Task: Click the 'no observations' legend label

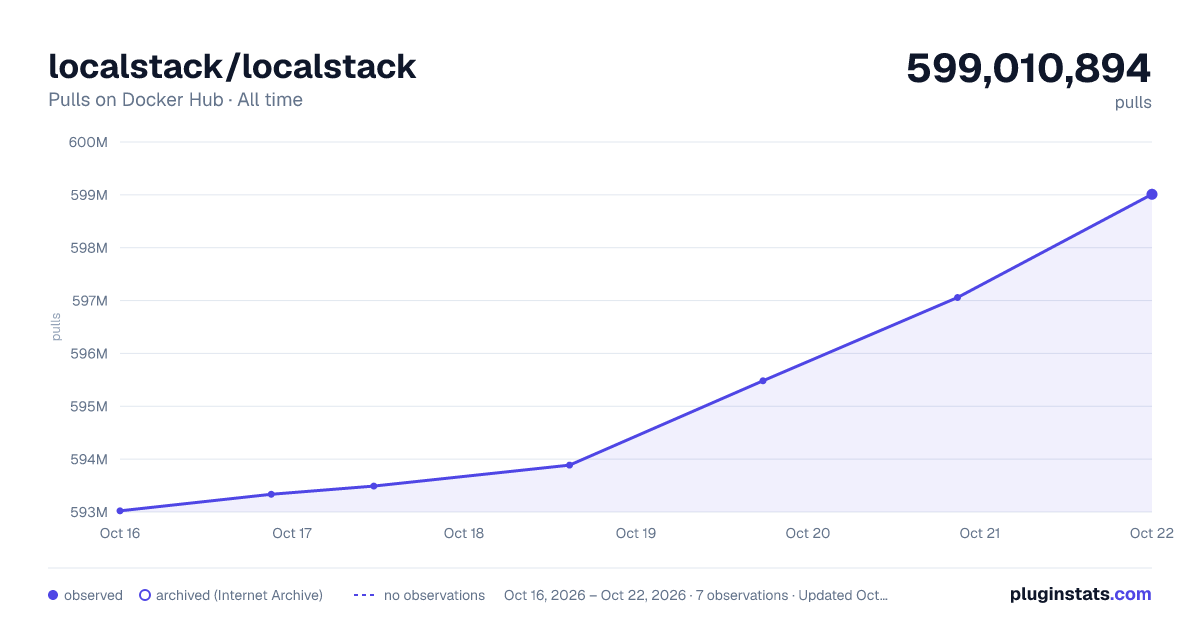Action: 434,595
